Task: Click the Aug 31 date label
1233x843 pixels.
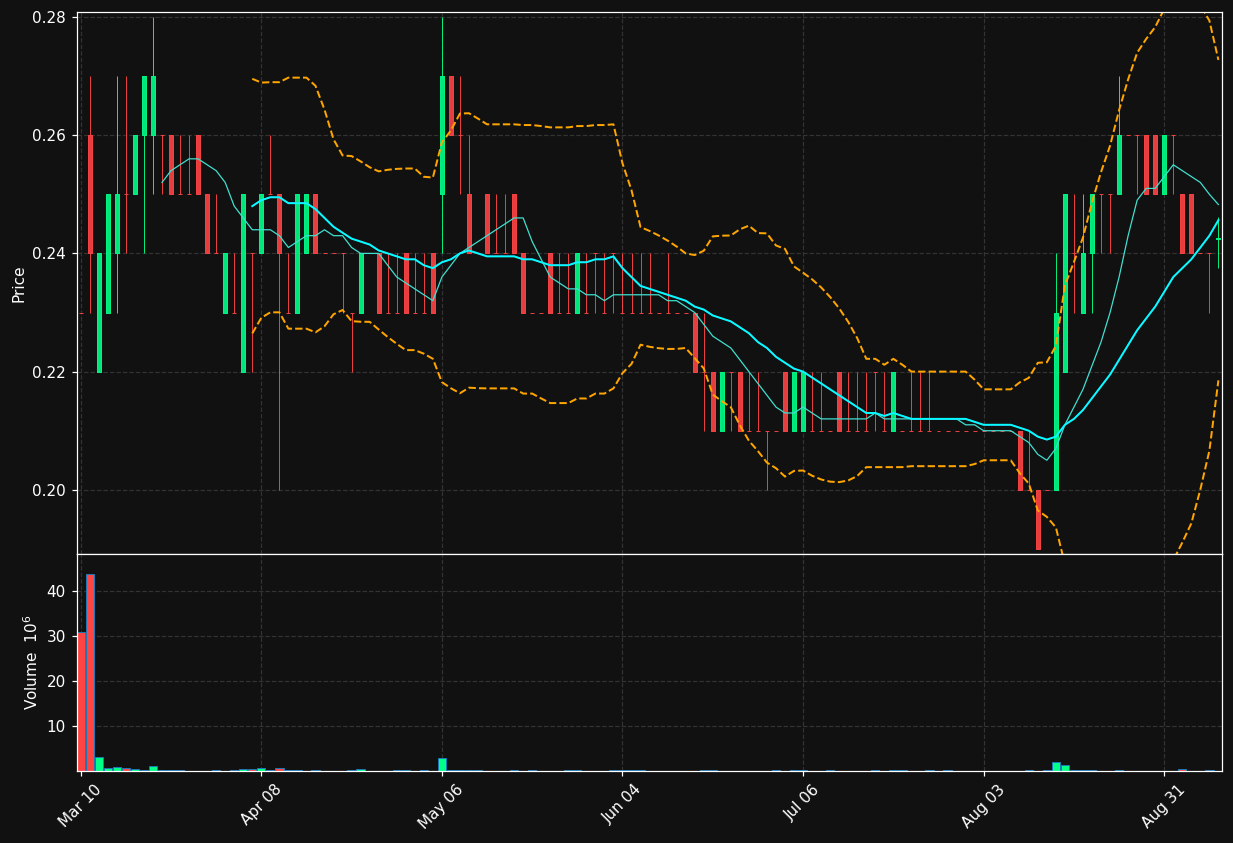Action: click(x=1163, y=804)
